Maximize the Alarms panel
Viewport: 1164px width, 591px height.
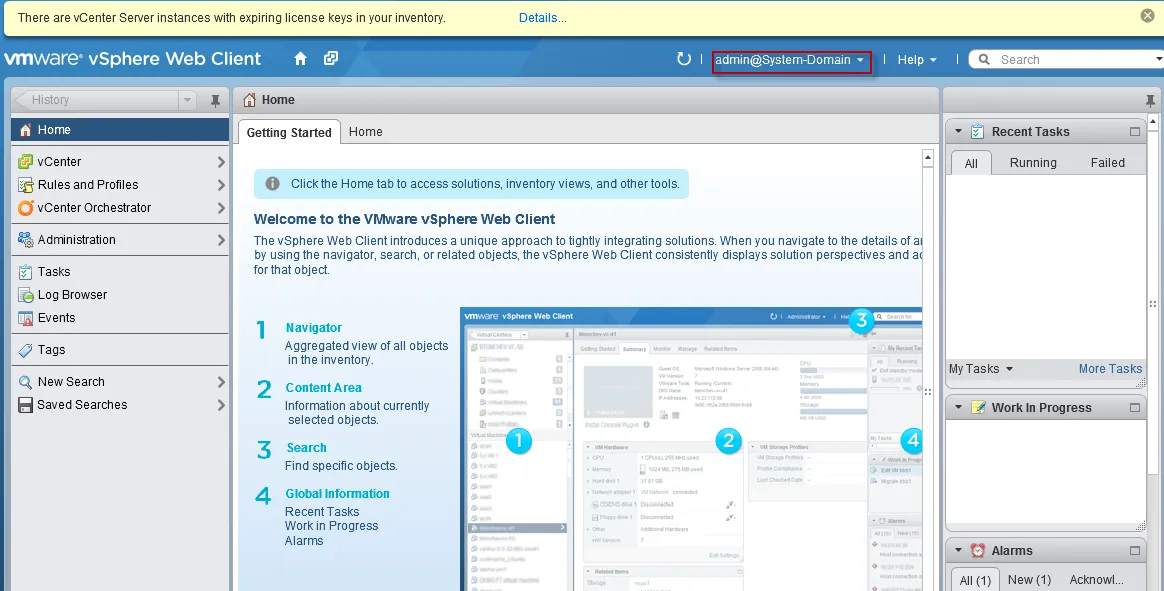point(1135,551)
